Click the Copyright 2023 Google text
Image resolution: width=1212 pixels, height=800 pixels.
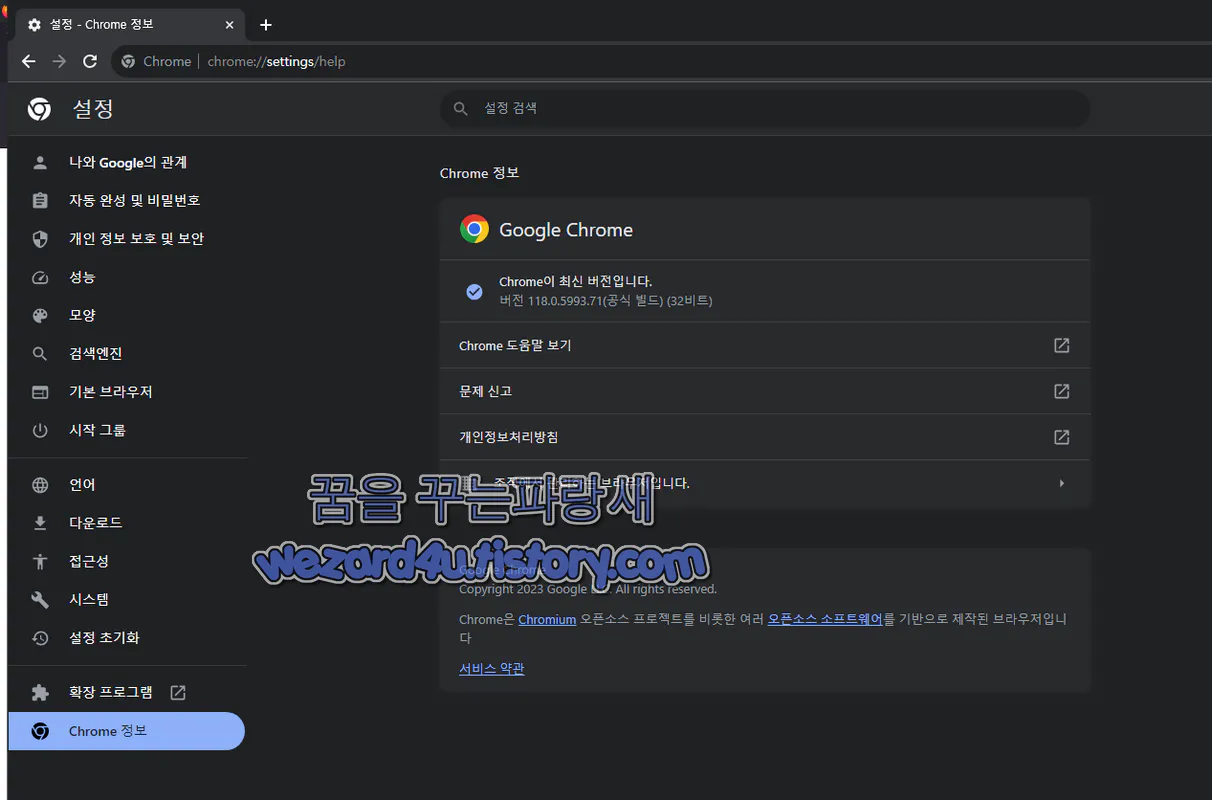point(588,589)
